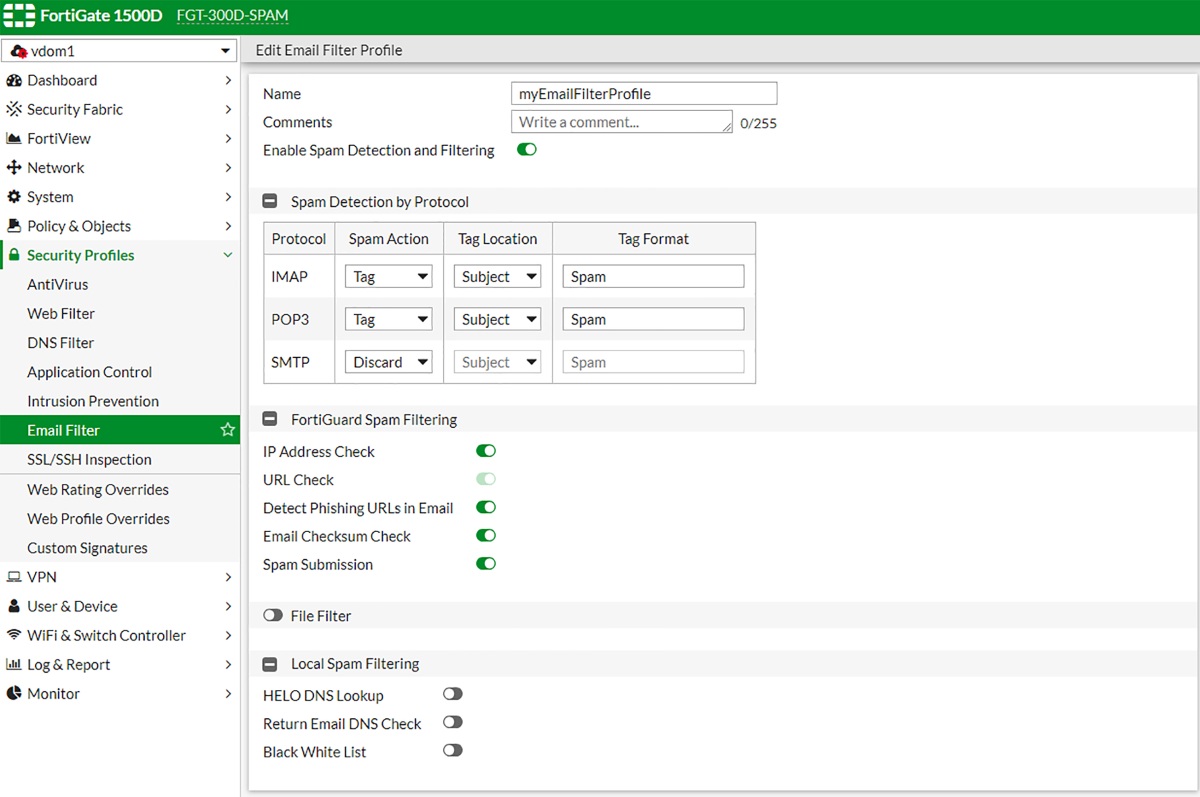Click the Security Fabric icon

(x=14, y=109)
